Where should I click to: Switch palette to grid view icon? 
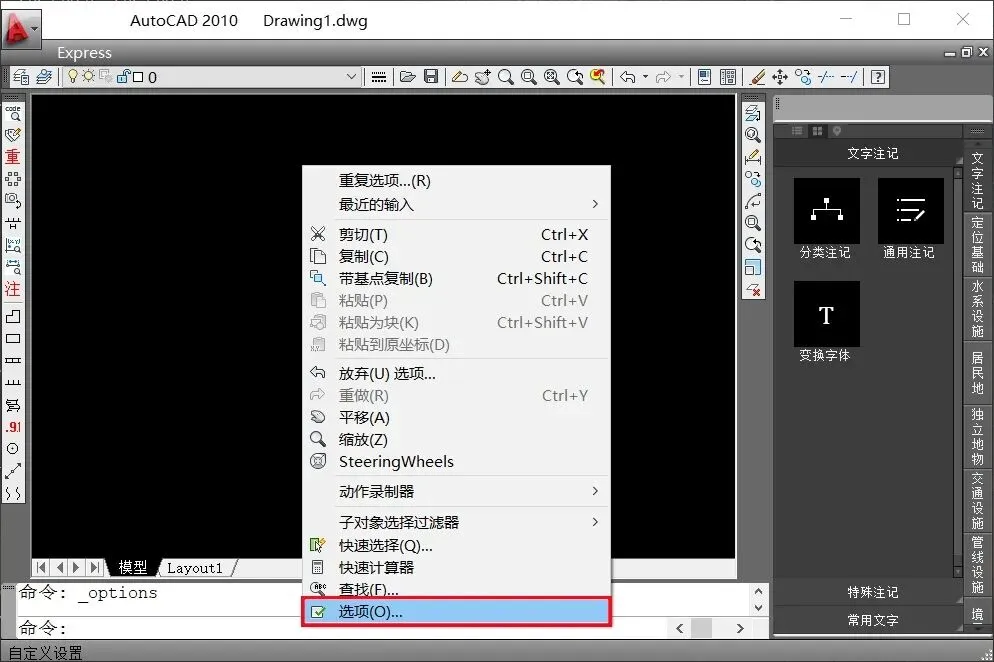(817, 131)
